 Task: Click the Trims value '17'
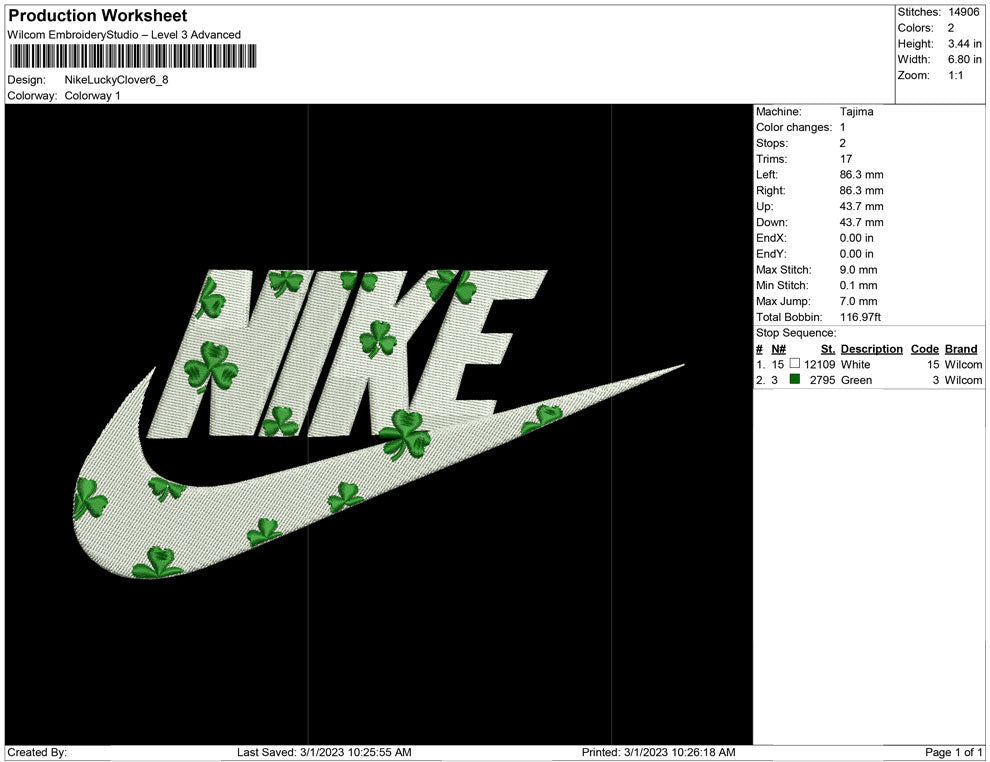coord(846,159)
